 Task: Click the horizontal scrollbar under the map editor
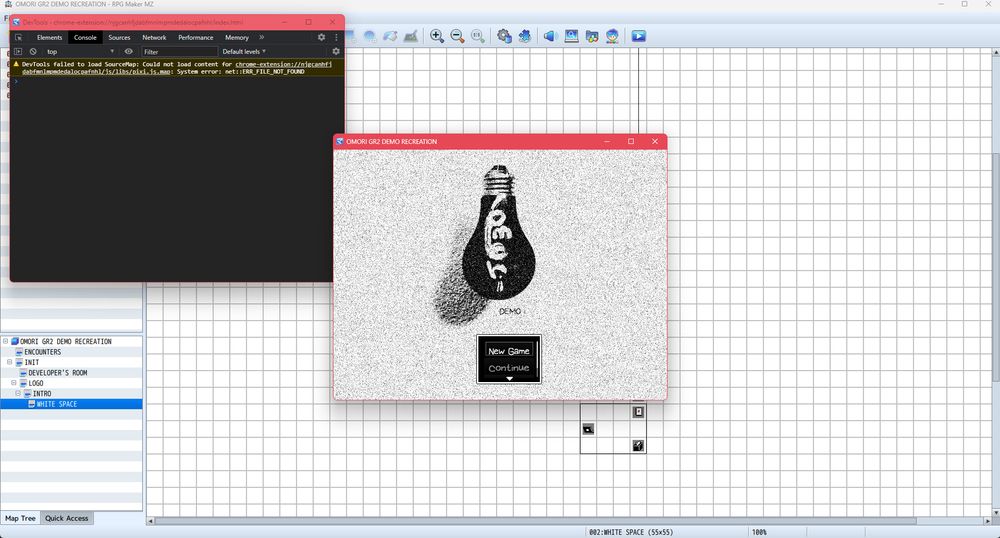point(536,521)
